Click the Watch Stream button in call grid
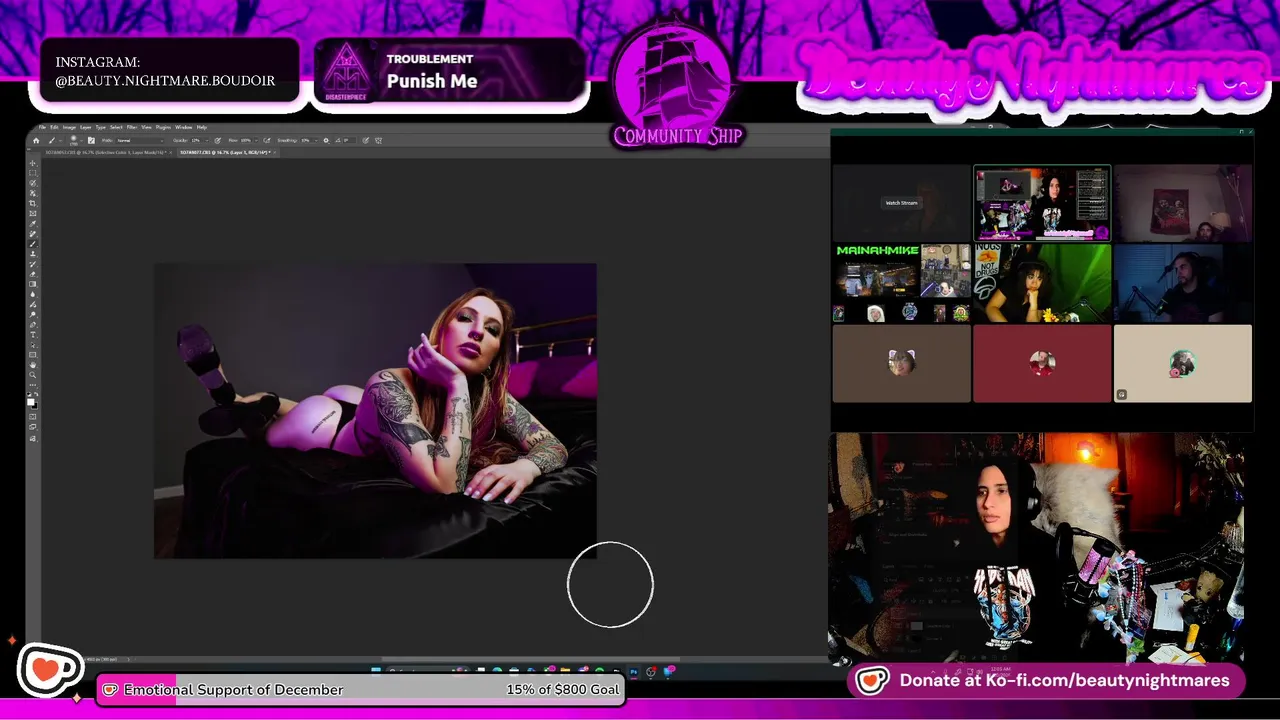 click(901, 203)
